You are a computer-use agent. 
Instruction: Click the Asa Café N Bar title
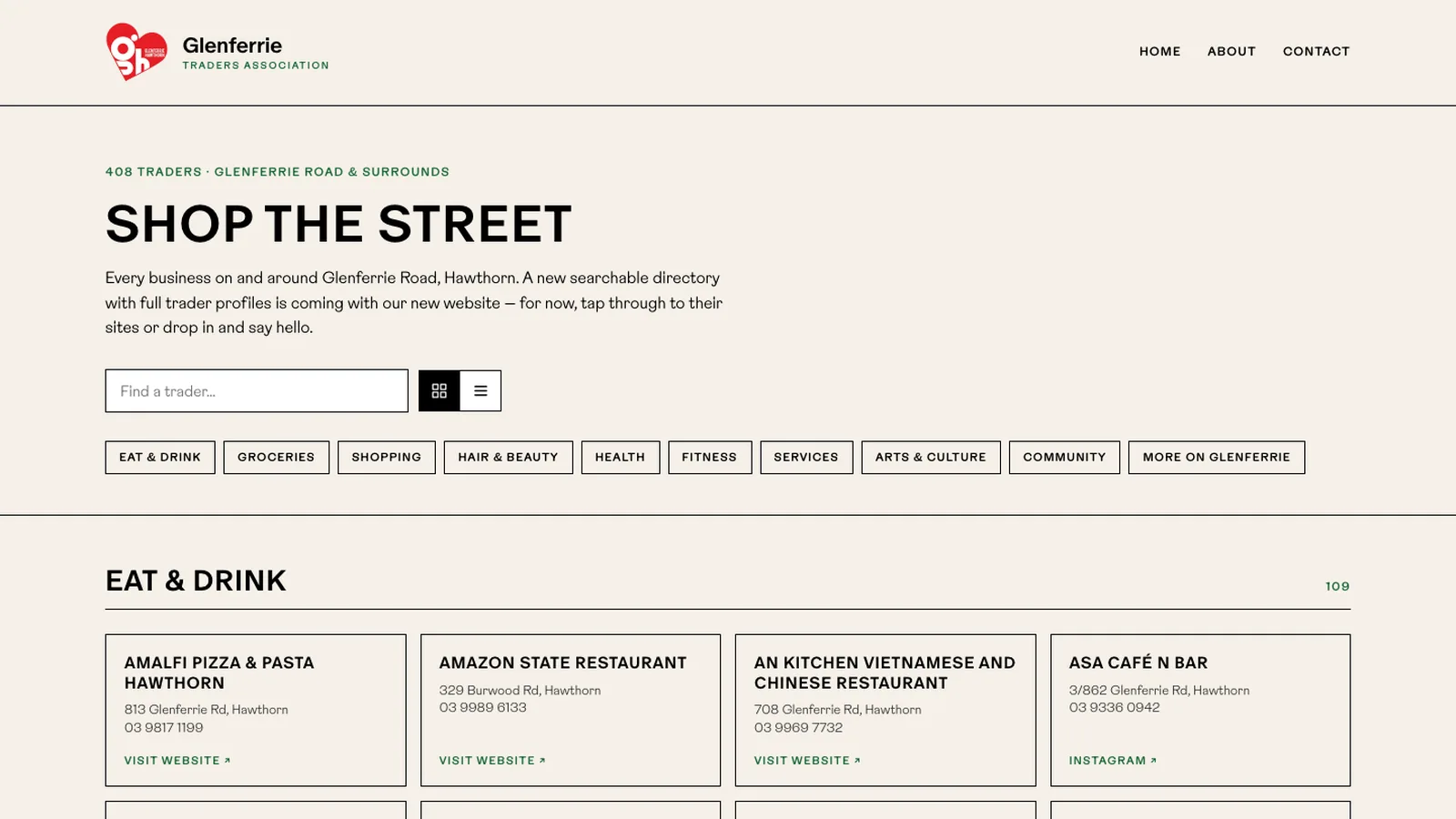tap(1138, 663)
